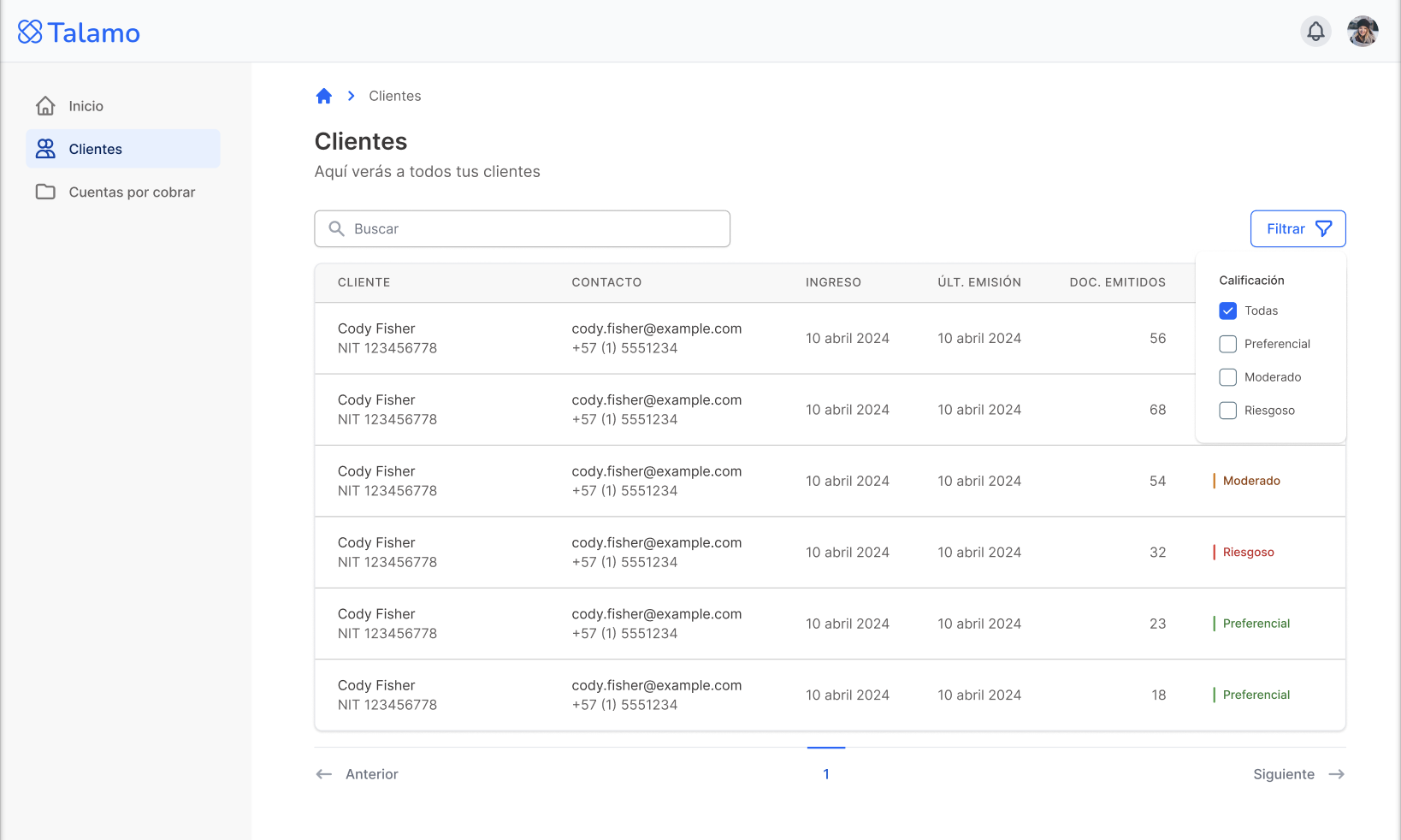Click the Clientes people icon in sidebar
1401x840 pixels.
coord(45,149)
